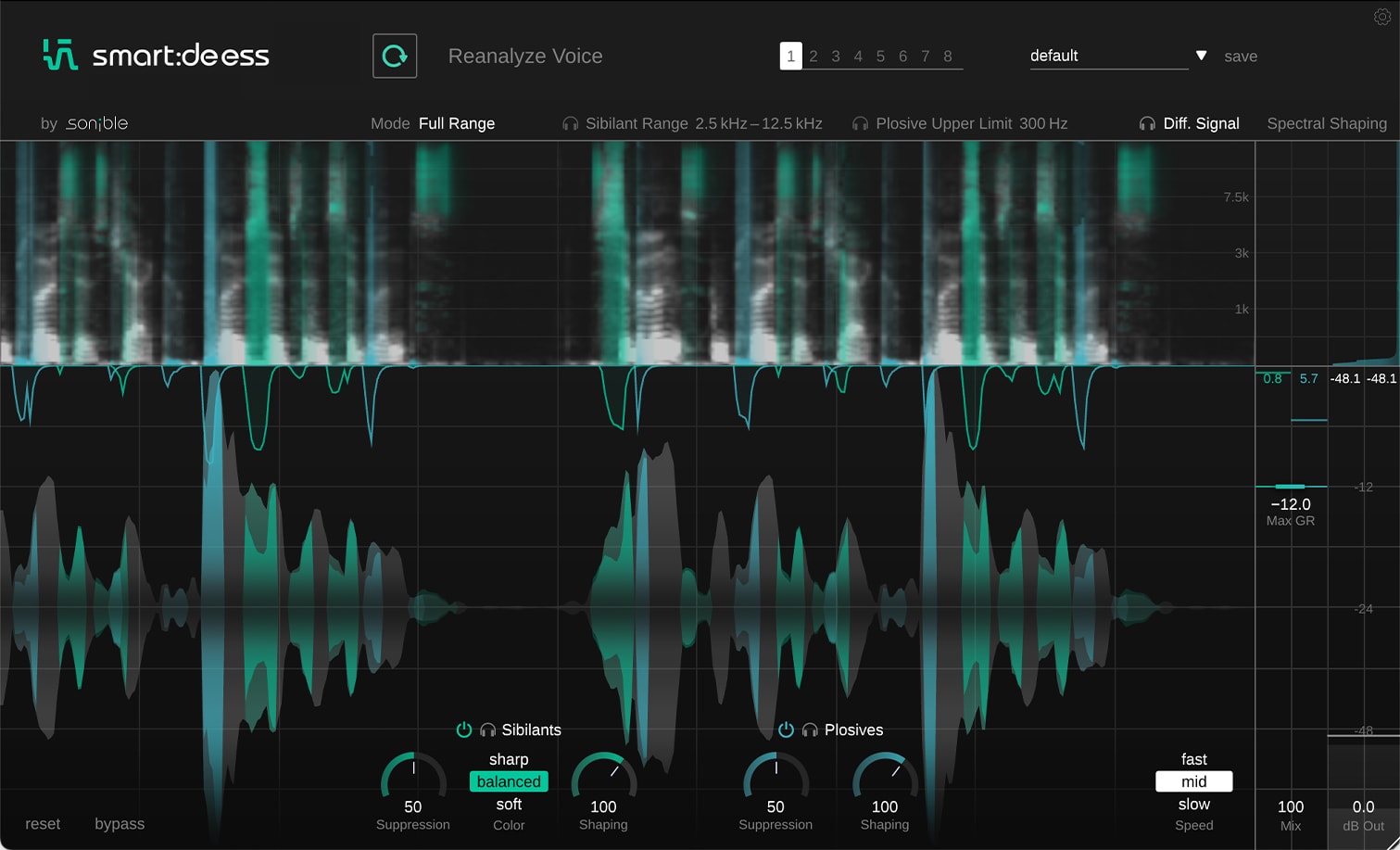
Task: Set Speed to slow
Action: (x=1194, y=805)
